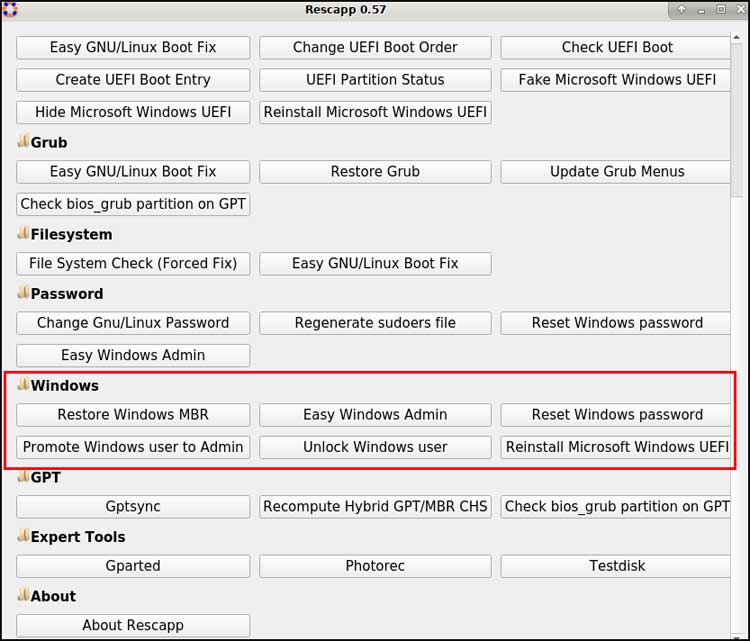Launch Gparted from Expert Tools

[x=133, y=566]
